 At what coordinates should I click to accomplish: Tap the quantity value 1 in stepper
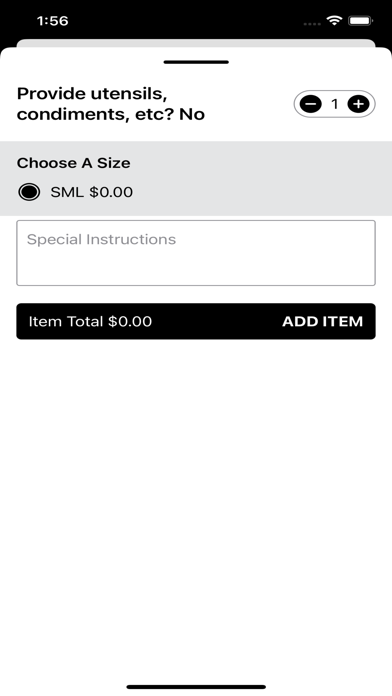335,104
